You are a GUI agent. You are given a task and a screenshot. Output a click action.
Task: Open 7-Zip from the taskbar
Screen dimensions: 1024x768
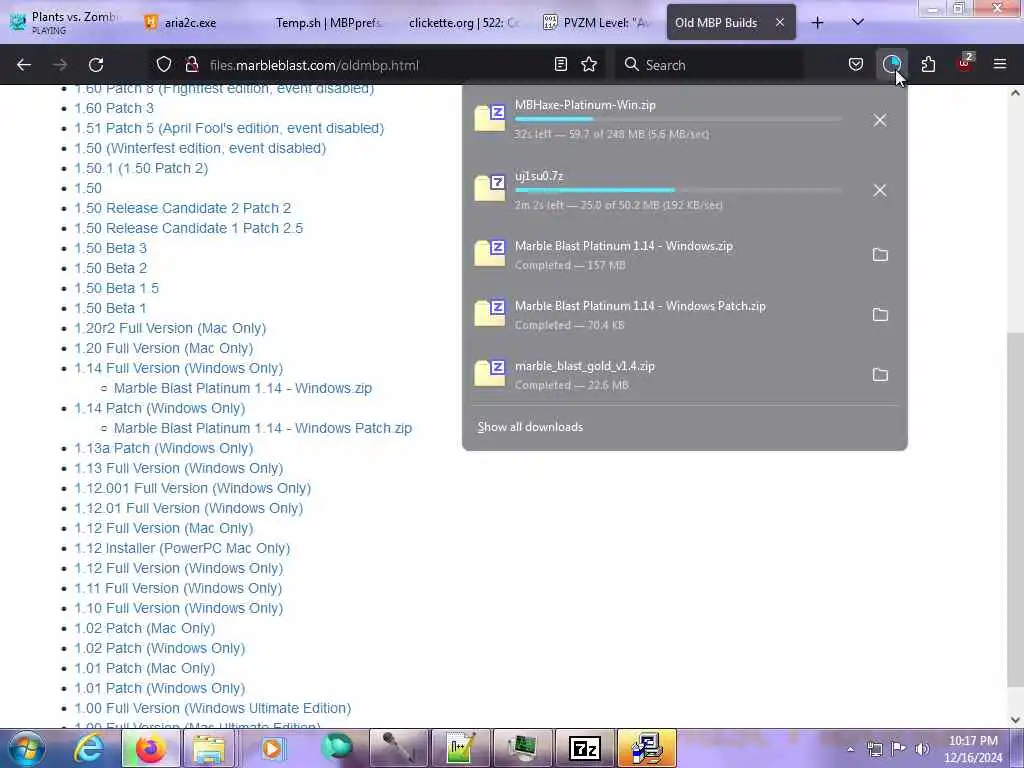pyautogui.click(x=584, y=748)
